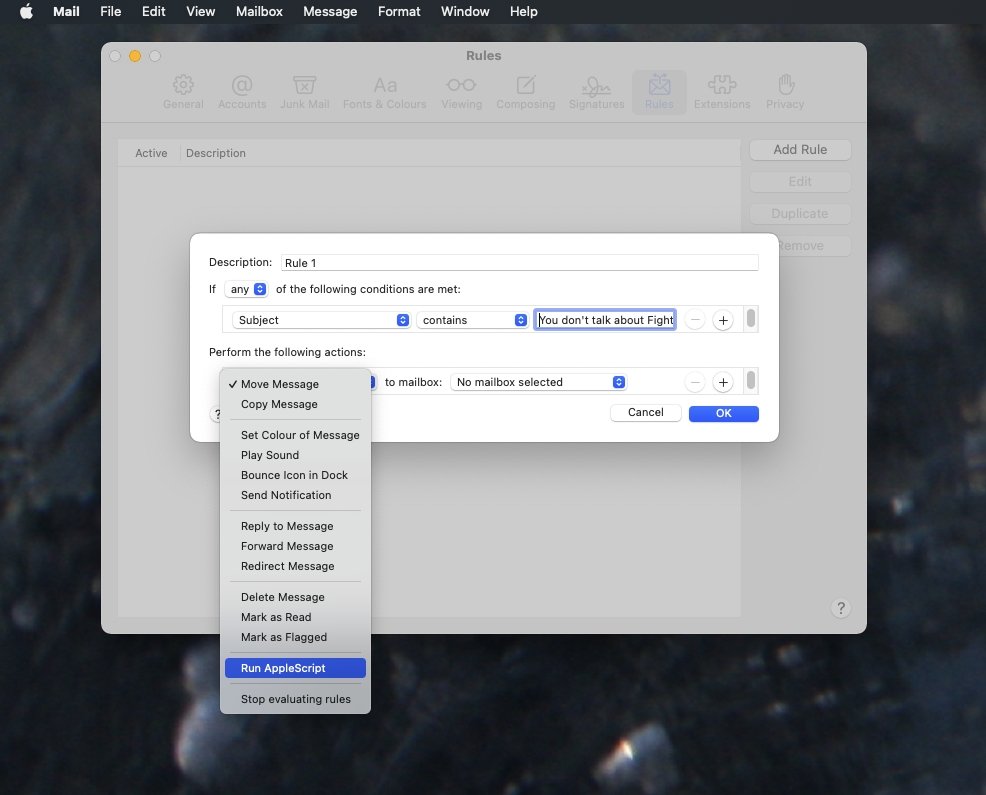Select Set Colour of Message action
The height and width of the screenshot is (795, 986).
pyautogui.click(x=296, y=435)
